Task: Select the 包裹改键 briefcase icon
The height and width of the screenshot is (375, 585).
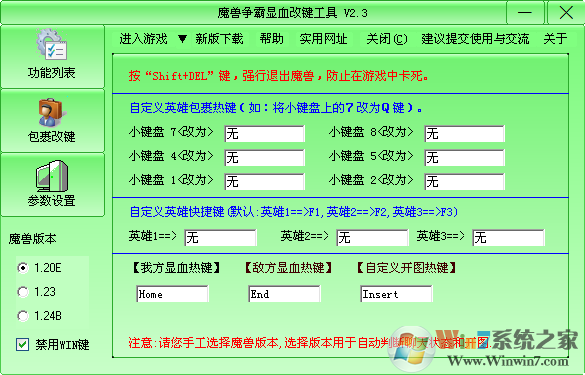Action: click(x=52, y=112)
